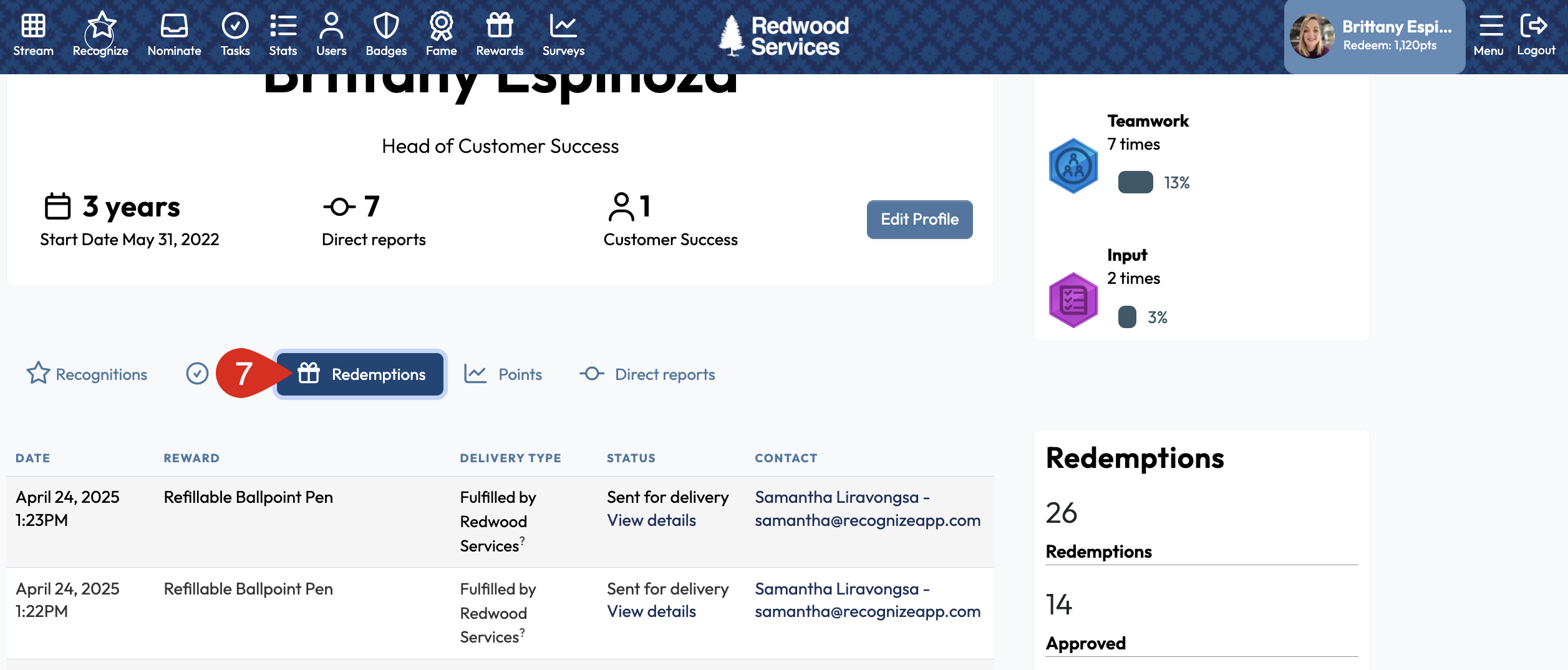Switch to the Points tab

[x=503, y=374]
